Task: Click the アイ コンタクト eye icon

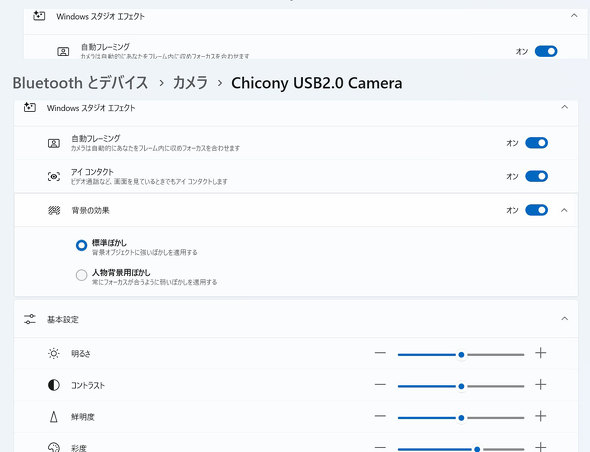Action: [54, 177]
